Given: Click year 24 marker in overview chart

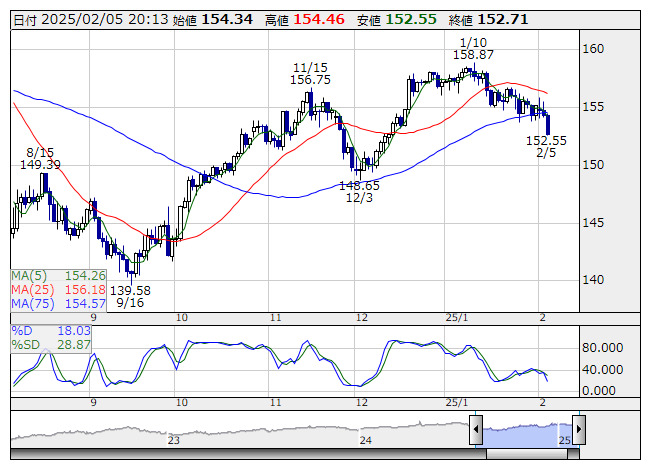Looking at the screenshot, I should click(366, 440).
